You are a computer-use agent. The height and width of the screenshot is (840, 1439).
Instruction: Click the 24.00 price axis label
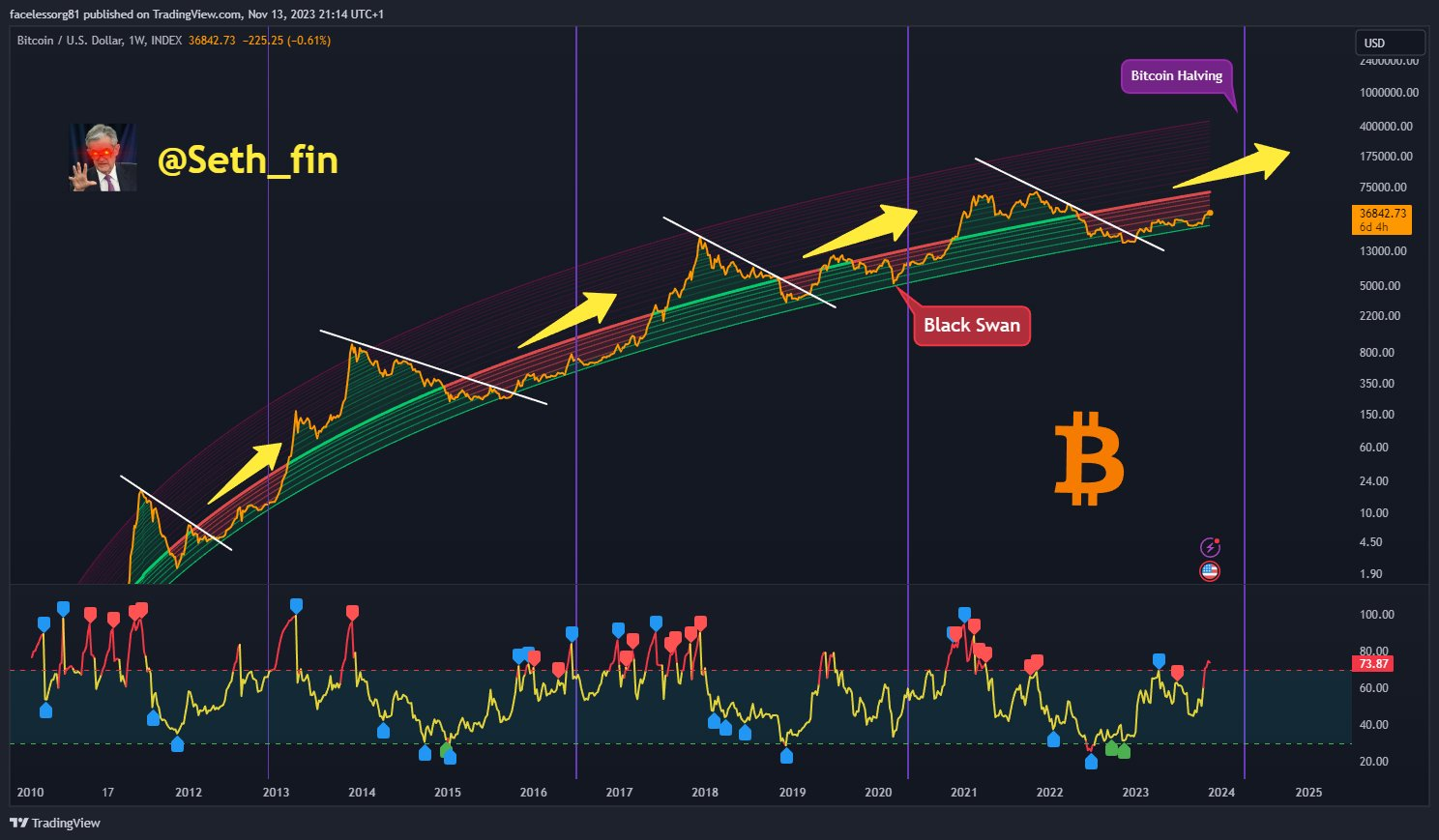pyautogui.click(x=1374, y=481)
